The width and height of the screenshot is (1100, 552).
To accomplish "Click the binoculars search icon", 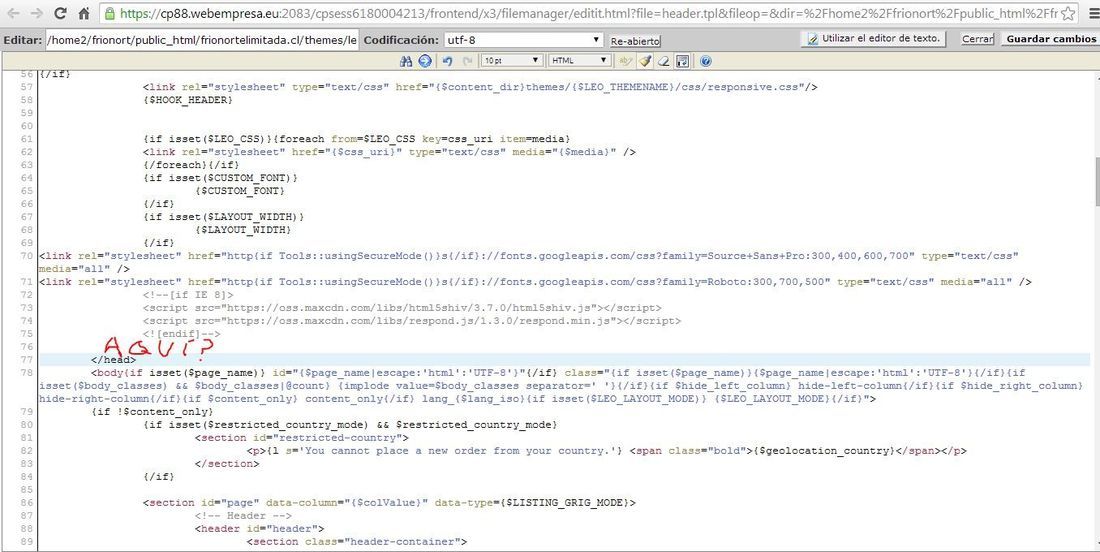I will [405, 62].
